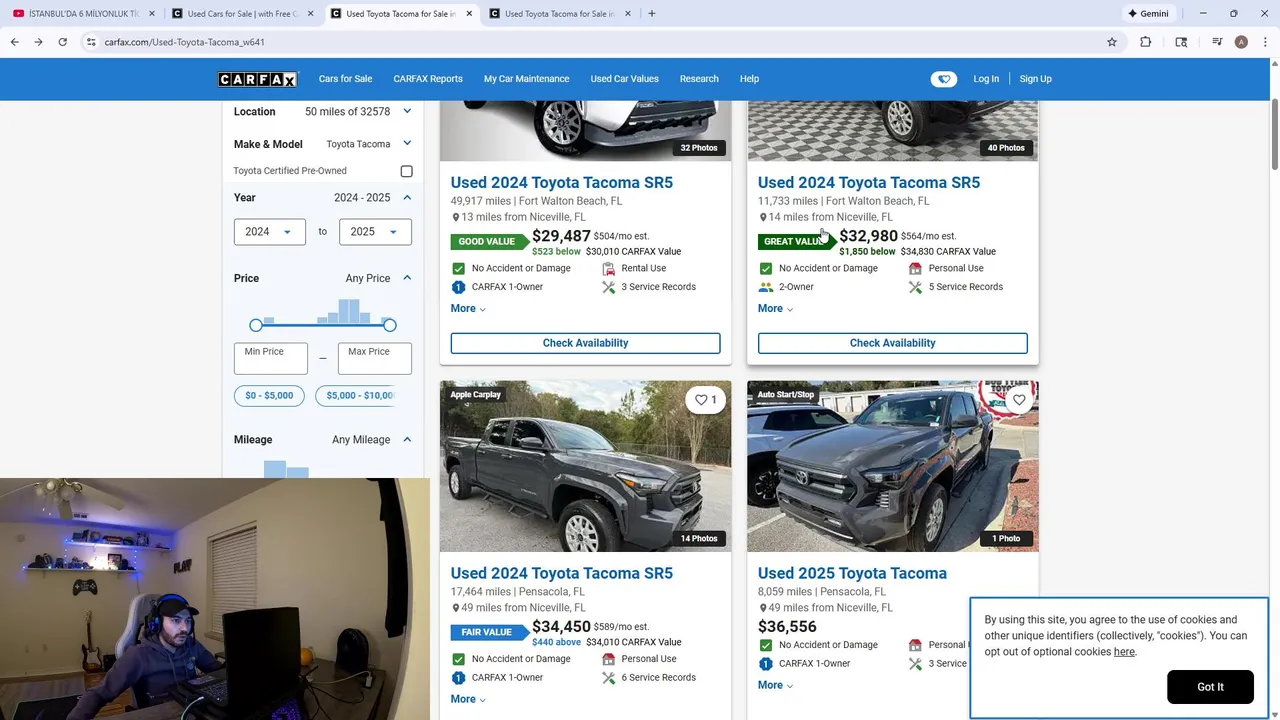Viewport: 1280px width, 720px height.
Task: Open CARFAX Reports menu
Action: 428,79
